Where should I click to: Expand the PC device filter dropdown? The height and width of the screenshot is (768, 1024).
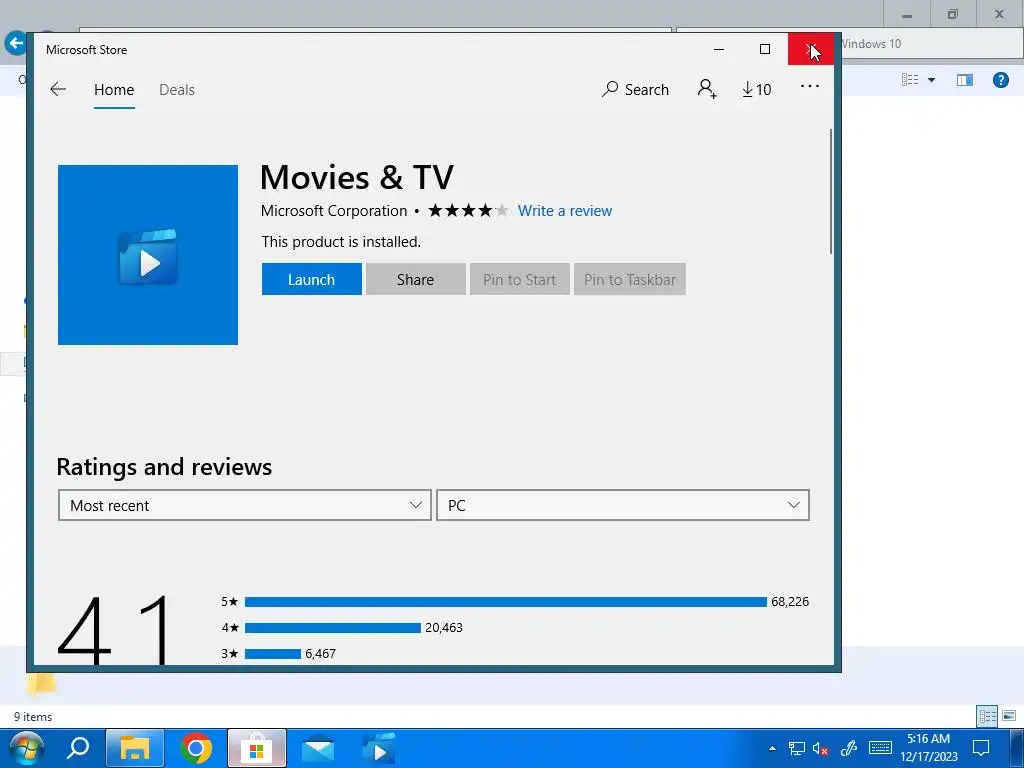pyautogui.click(x=622, y=505)
